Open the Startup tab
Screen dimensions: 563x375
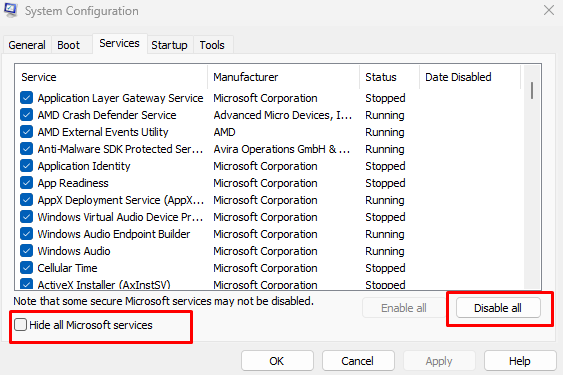(x=169, y=45)
